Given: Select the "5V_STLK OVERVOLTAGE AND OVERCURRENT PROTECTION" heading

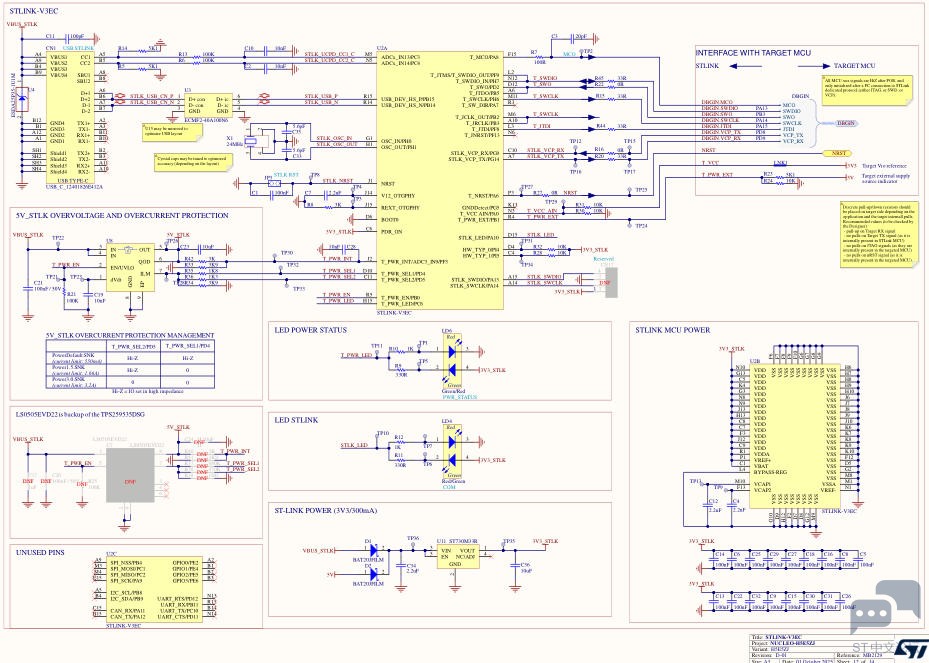Looking at the screenshot, I should 121,216.
